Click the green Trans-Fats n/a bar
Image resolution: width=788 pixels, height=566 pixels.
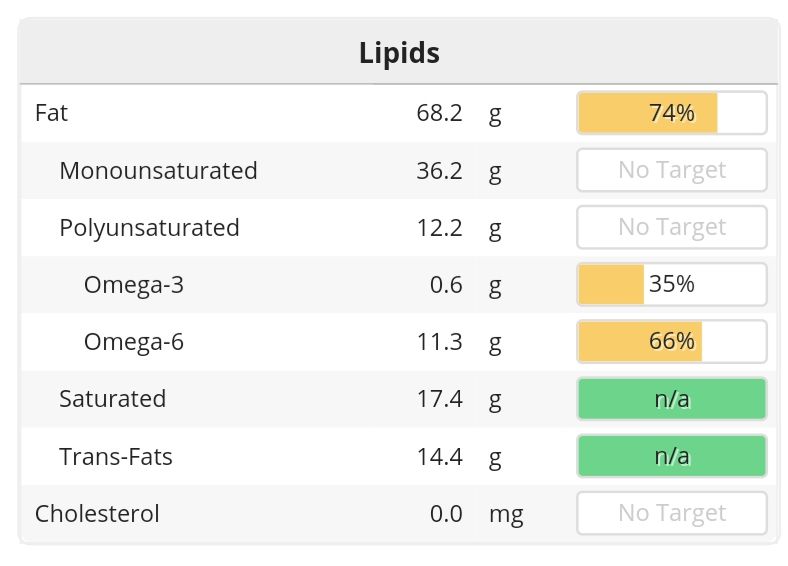click(671, 457)
